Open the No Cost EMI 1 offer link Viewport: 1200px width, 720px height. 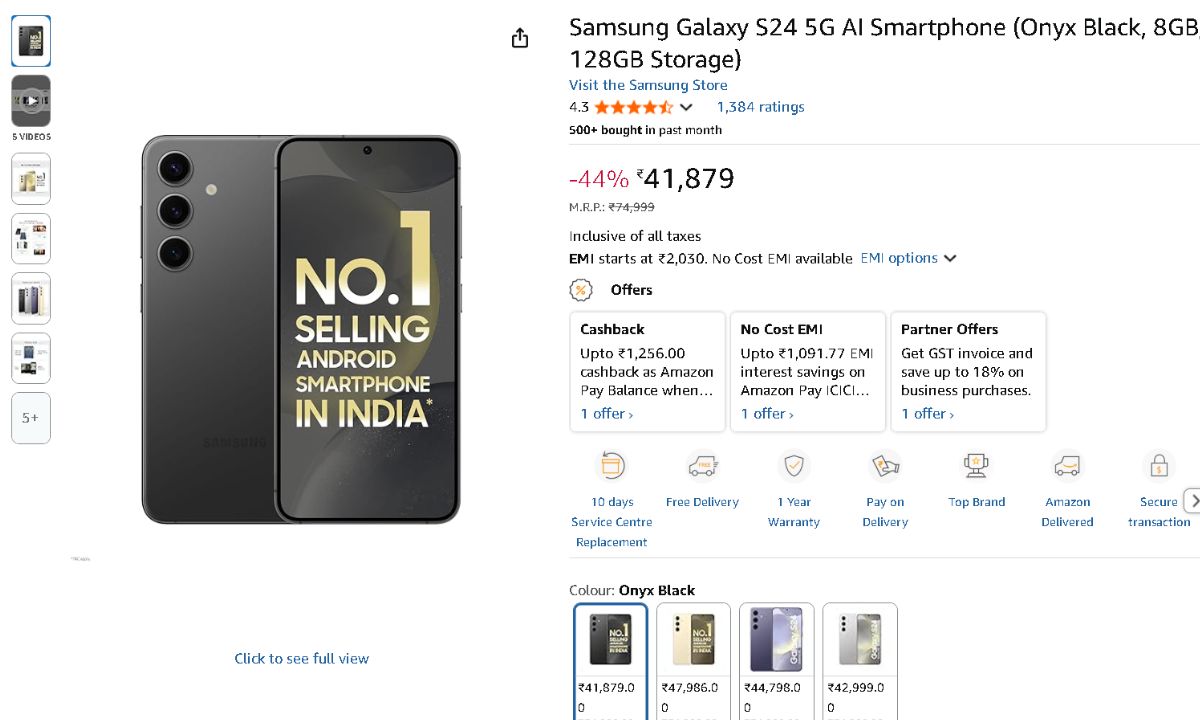point(767,414)
